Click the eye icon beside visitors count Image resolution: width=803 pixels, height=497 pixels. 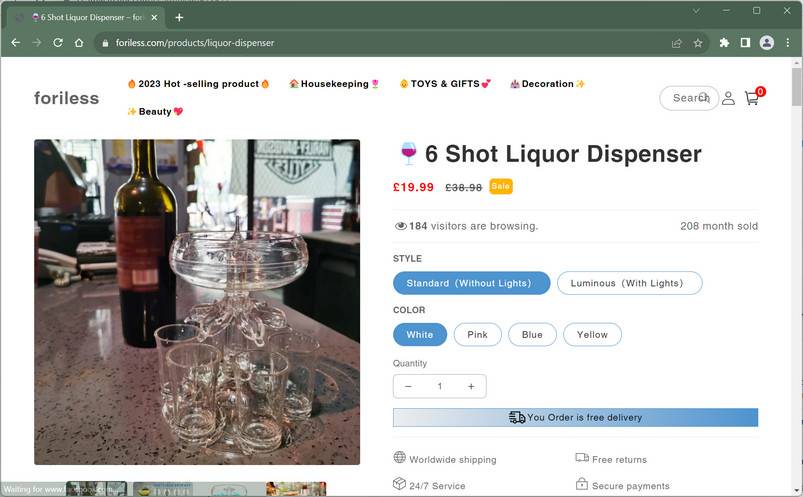[400, 226]
